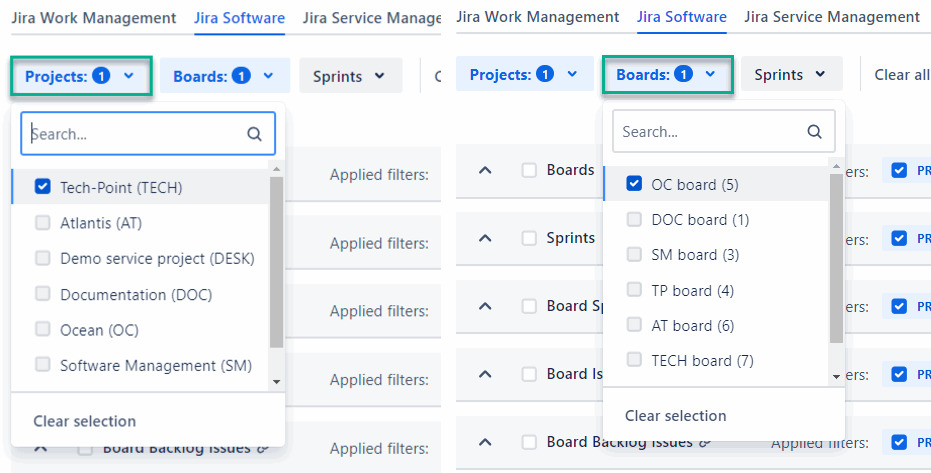Screen dimensions: 931x473
Task: Expand the Sprints dropdown next to the Clear all button
Action: pyautogui.click(x=791, y=74)
